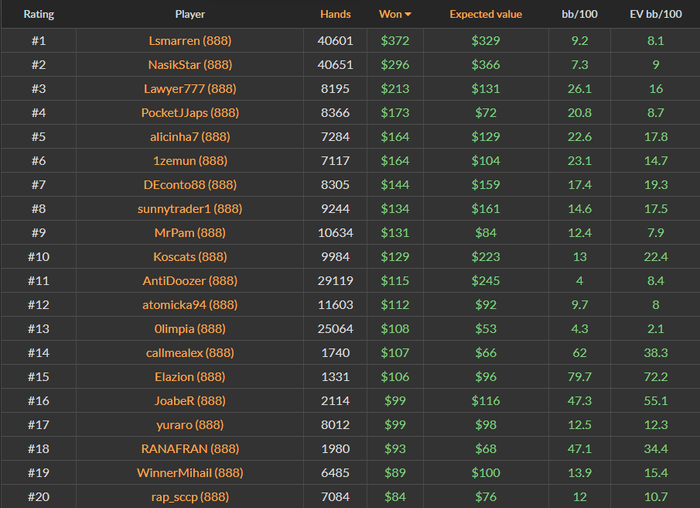The height and width of the screenshot is (508, 700).
Task: Click on callmealex (888) player name
Action: (x=190, y=353)
